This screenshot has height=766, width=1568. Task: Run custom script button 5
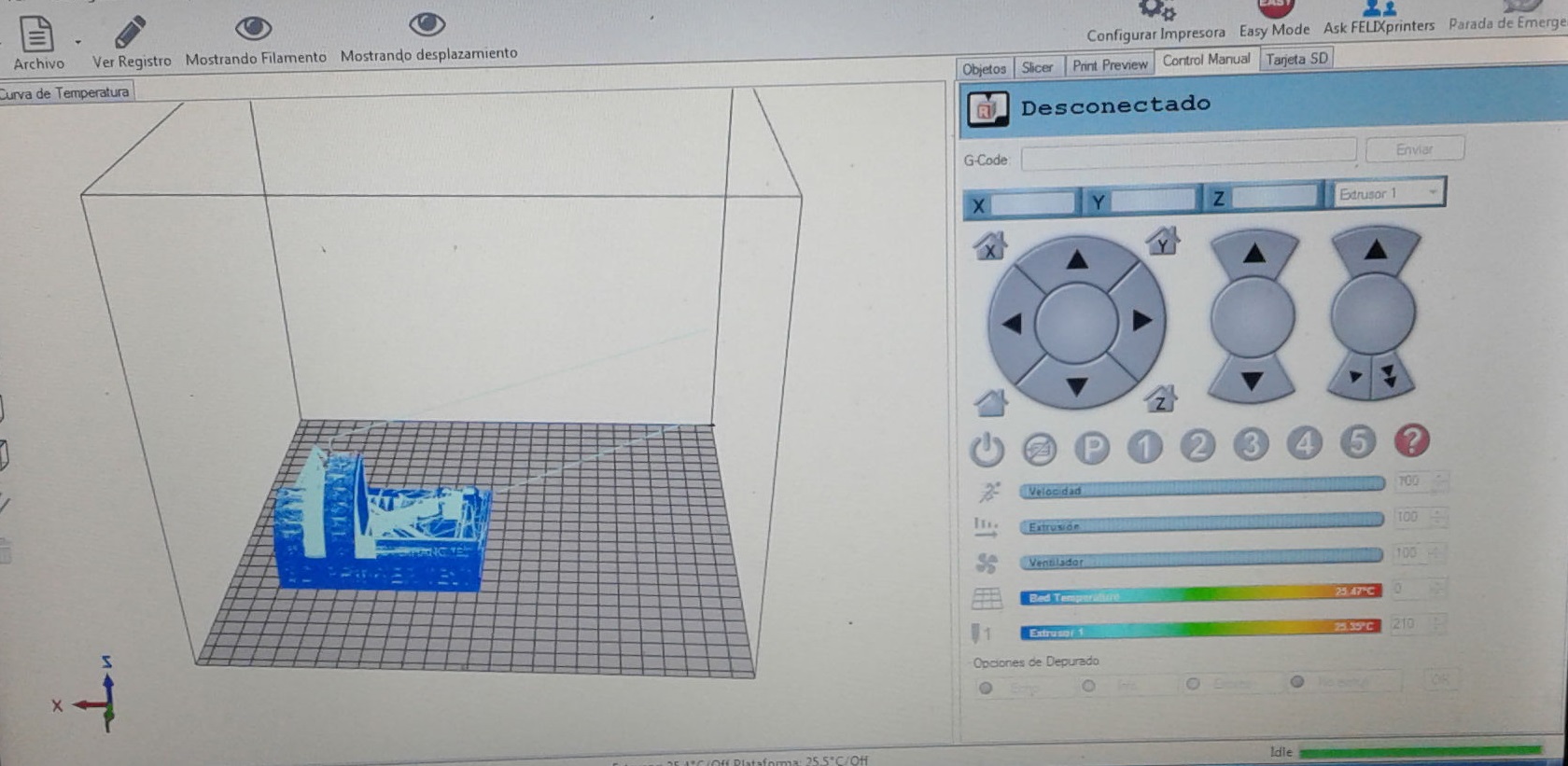(1358, 441)
